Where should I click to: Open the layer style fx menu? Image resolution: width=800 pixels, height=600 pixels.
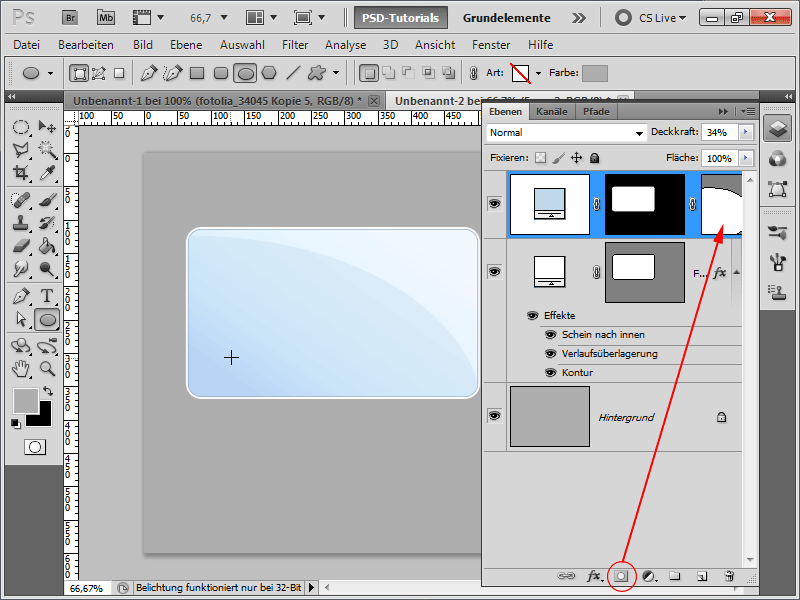[594, 576]
